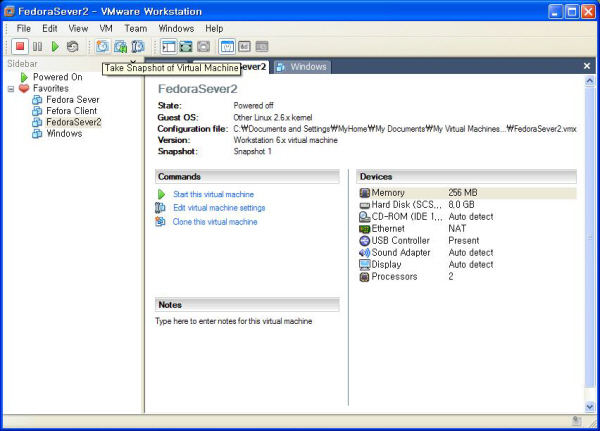Click the scrollbar down arrow in summary pane

point(590,406)
